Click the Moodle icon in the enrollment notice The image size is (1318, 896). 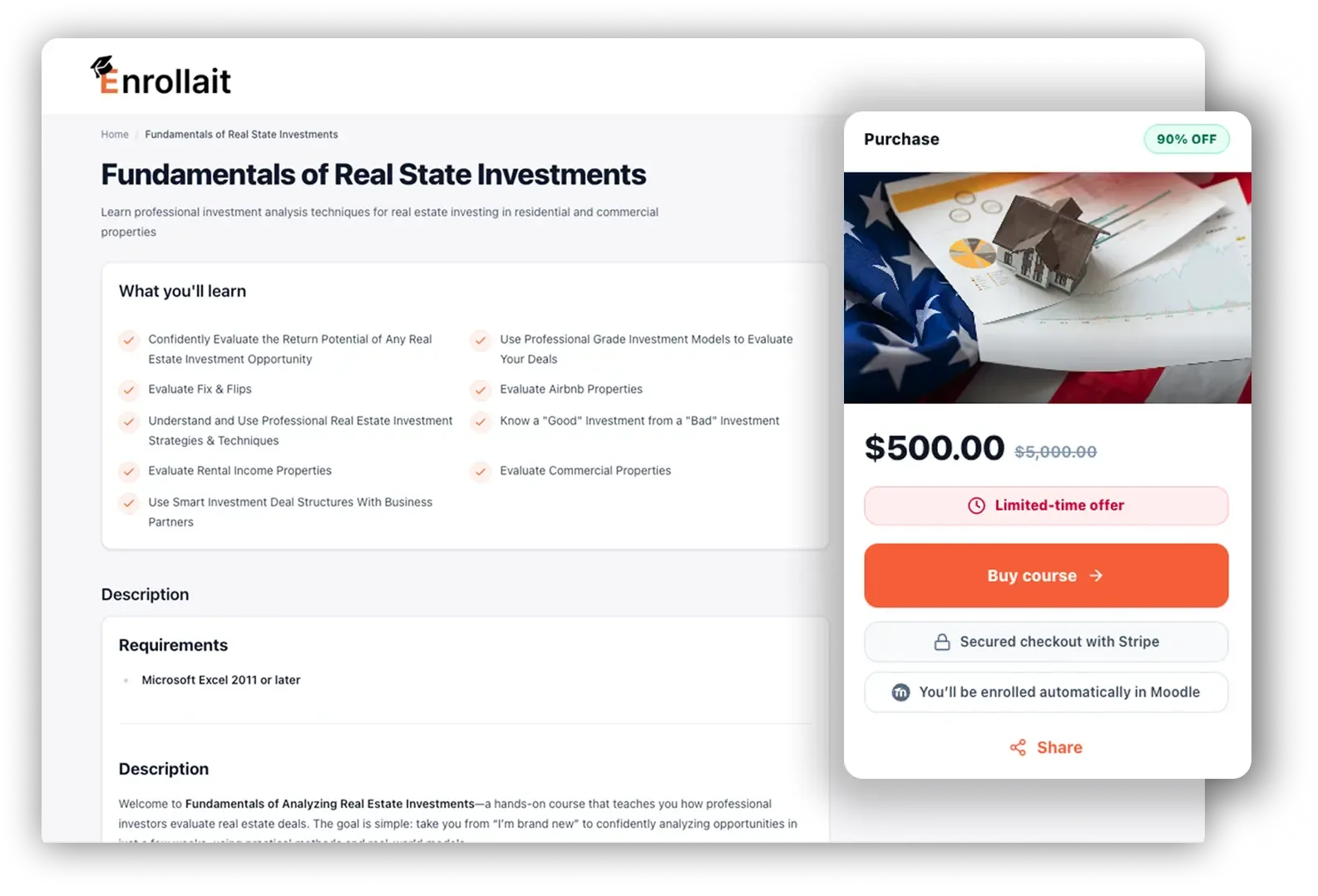coord(899,692)
